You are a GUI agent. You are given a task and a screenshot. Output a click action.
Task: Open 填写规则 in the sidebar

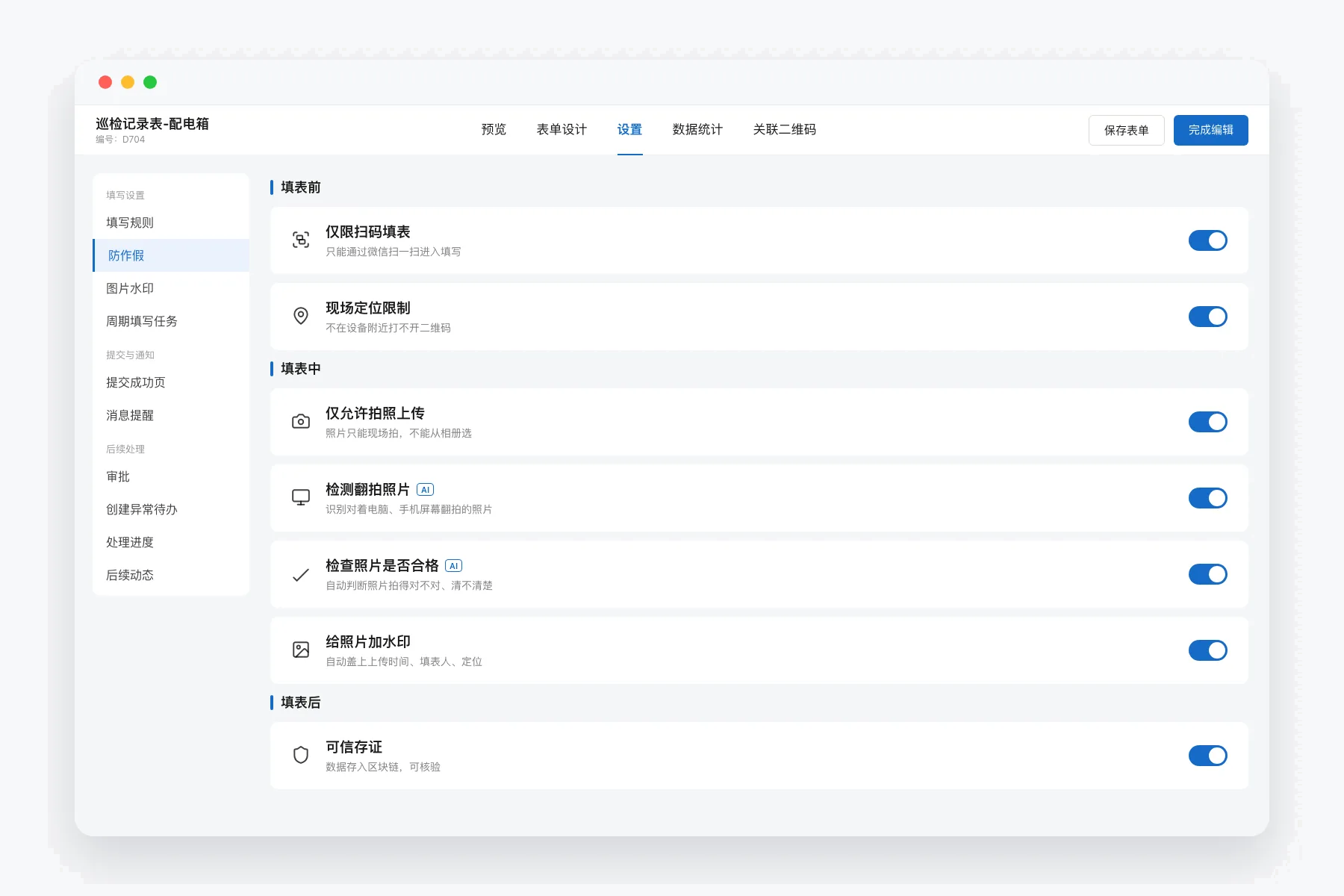[x=171, y=223]
